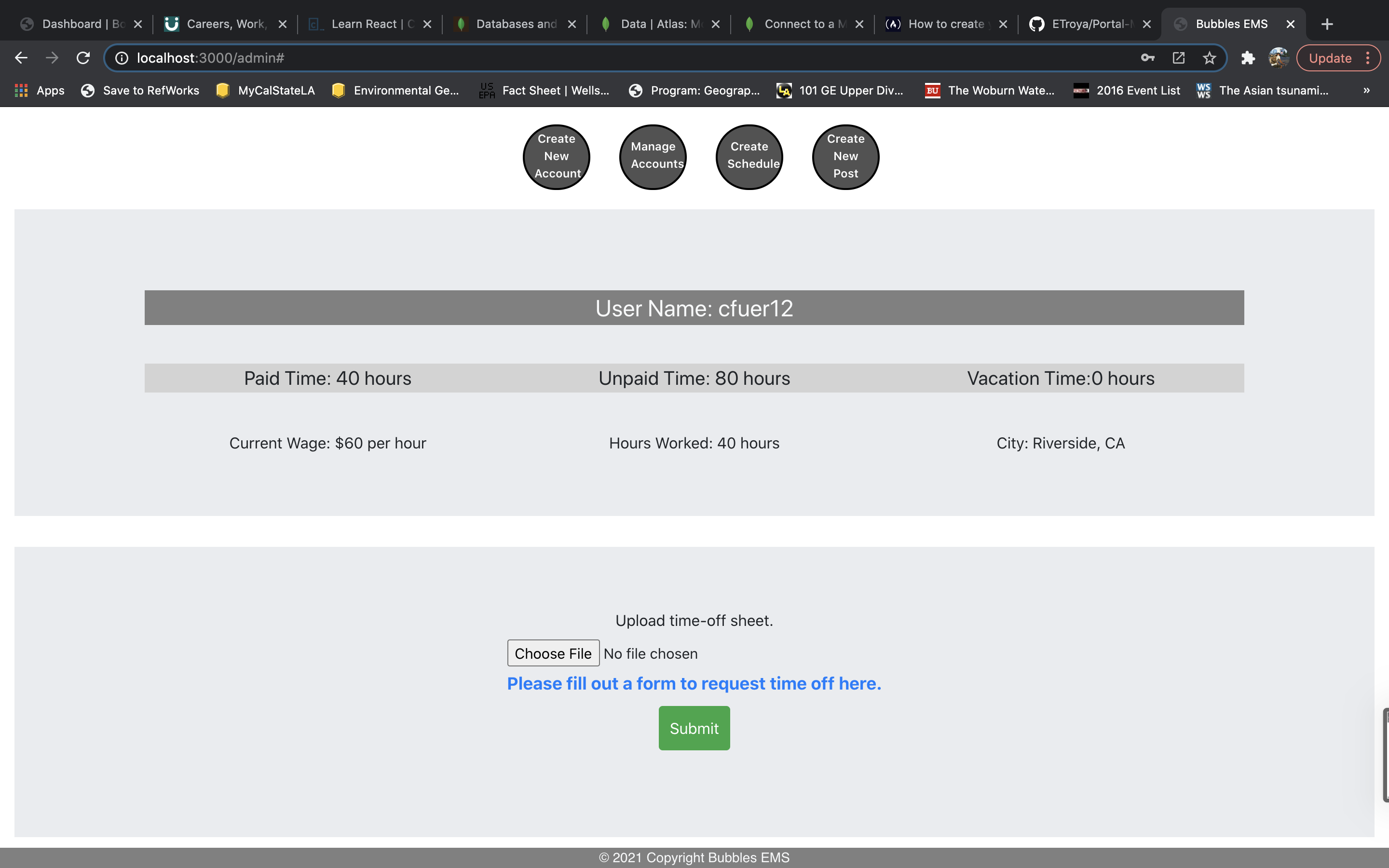Viewport: 1389px width, 868px height.
Task: Click the saved passwords key icon
Action: (x=1147, y=58)
